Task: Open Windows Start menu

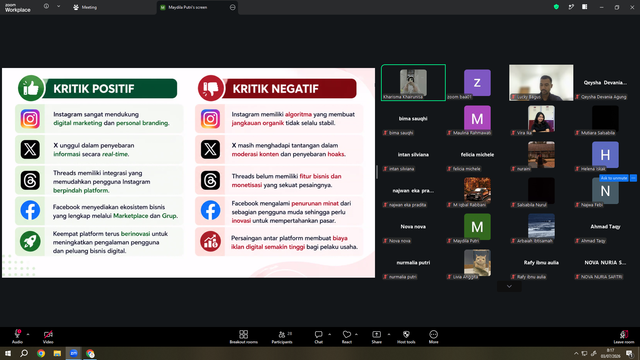Action: tap(8, 353)
